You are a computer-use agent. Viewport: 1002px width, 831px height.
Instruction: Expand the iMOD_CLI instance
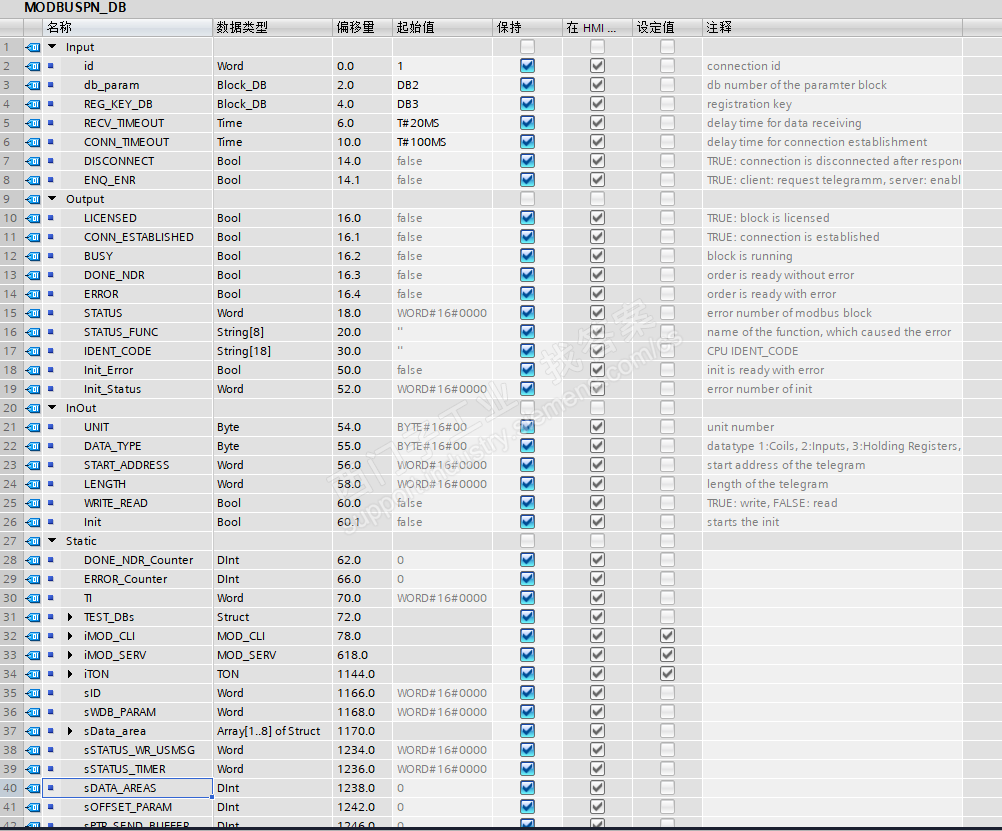[70, 636]
